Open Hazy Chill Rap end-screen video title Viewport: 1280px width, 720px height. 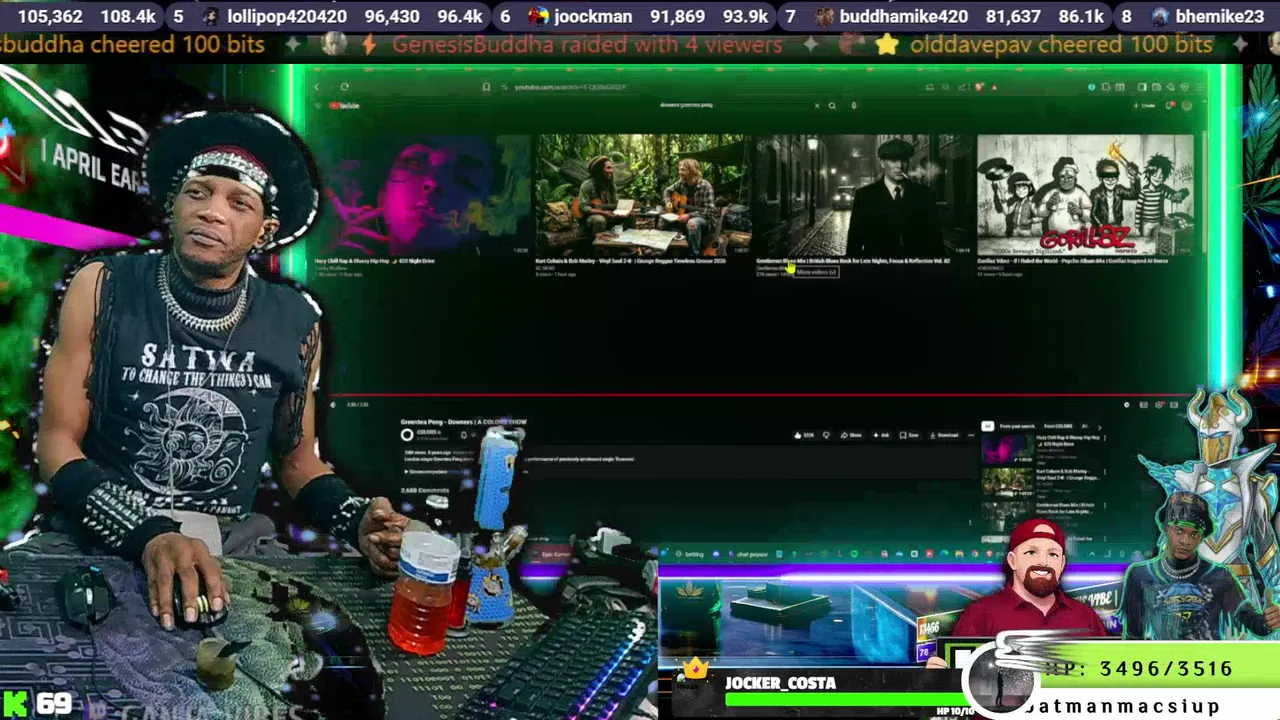pyautogui.click(x=375, y=261)
